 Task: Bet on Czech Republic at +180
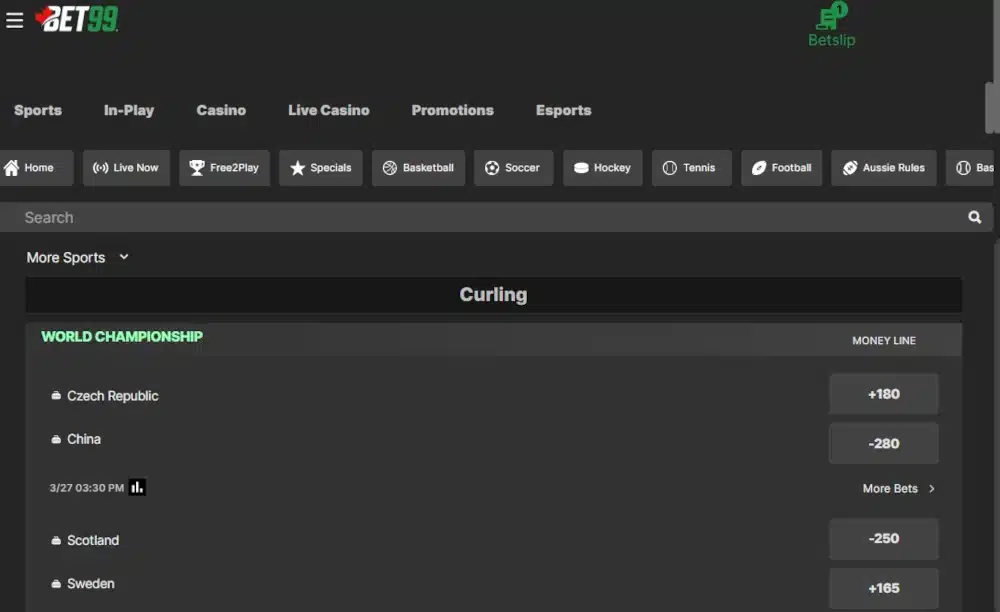883,393
